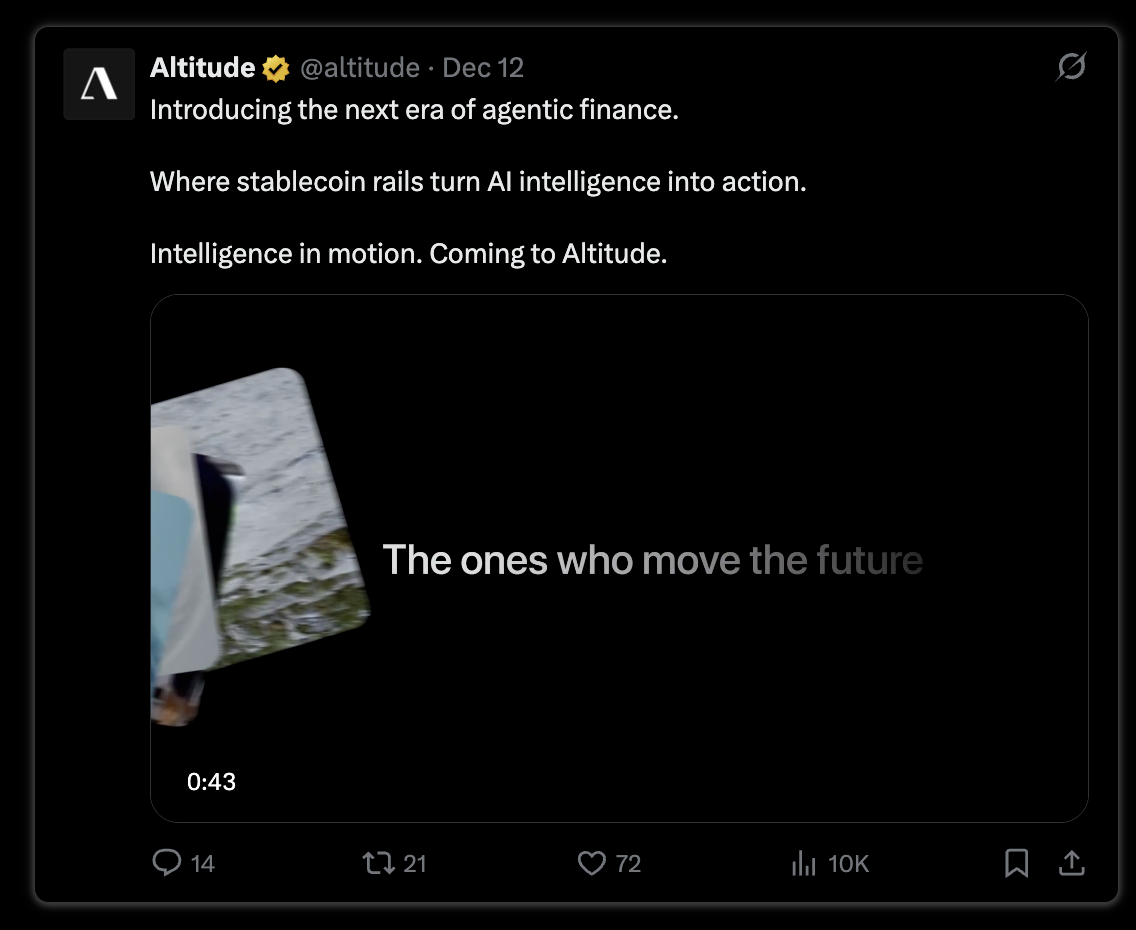
Task: Click the 'Introducing the next era of agentic finance' text
Action: coord(414,110)
